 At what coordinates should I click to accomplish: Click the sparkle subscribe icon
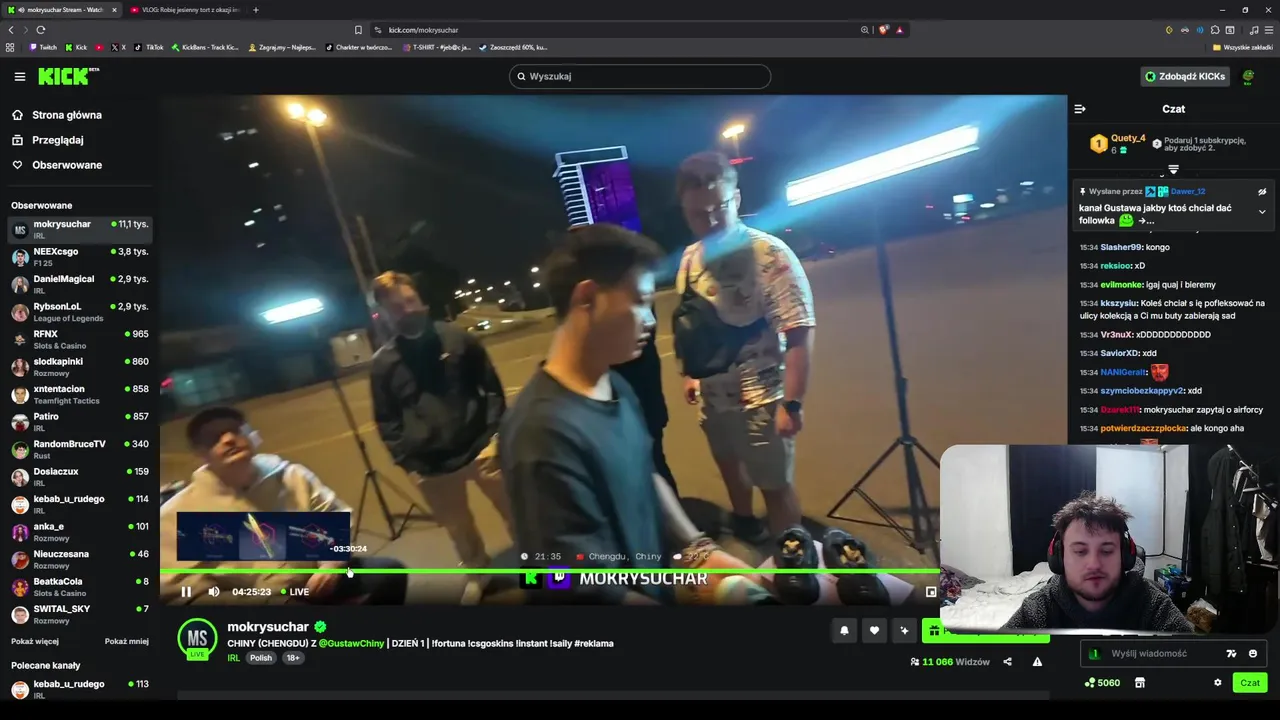pos(904,631)
